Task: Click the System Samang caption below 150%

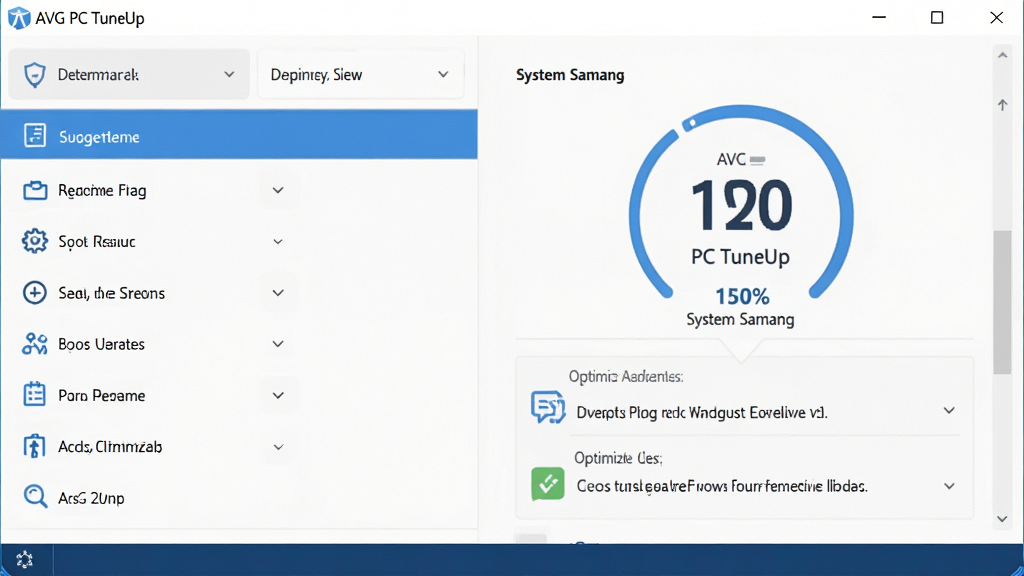Action: tap(741, 319)
